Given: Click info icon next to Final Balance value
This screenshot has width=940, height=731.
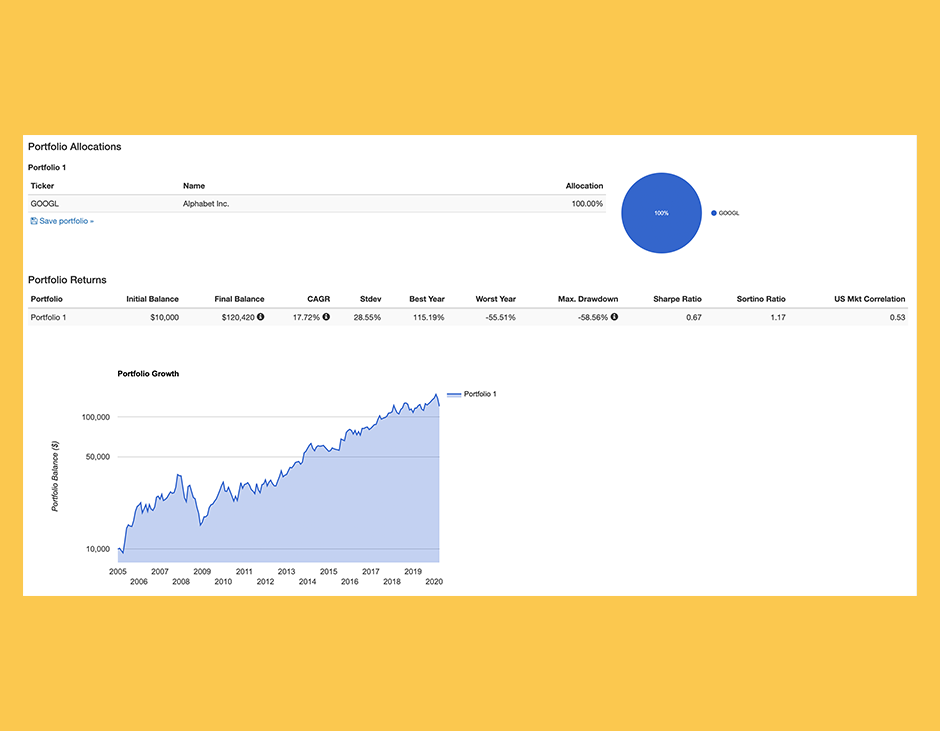Looking at the screenshot, I should click(x=261, y=317).
